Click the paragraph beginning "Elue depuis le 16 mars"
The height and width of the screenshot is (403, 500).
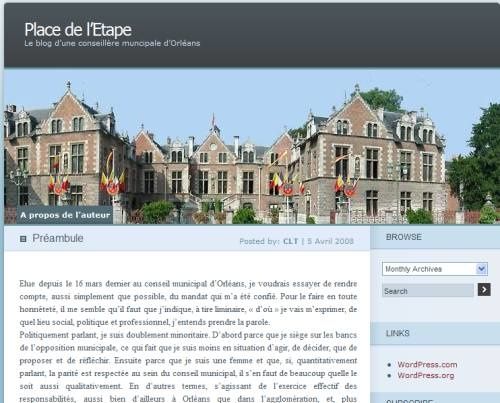[x=188, y=303]
